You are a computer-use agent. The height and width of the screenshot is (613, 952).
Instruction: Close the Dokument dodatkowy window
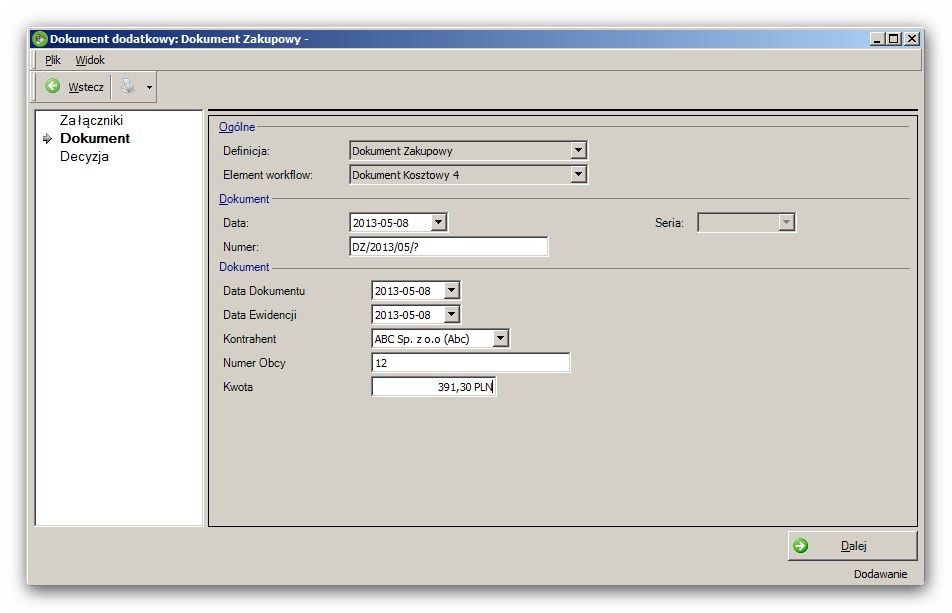pos(912,39)
